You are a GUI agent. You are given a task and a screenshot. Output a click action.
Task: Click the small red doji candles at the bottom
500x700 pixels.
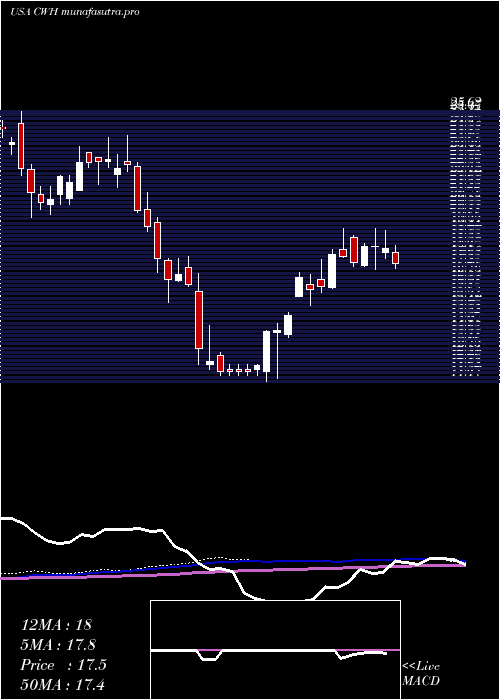pyautogui.click(x=239, y=370)
